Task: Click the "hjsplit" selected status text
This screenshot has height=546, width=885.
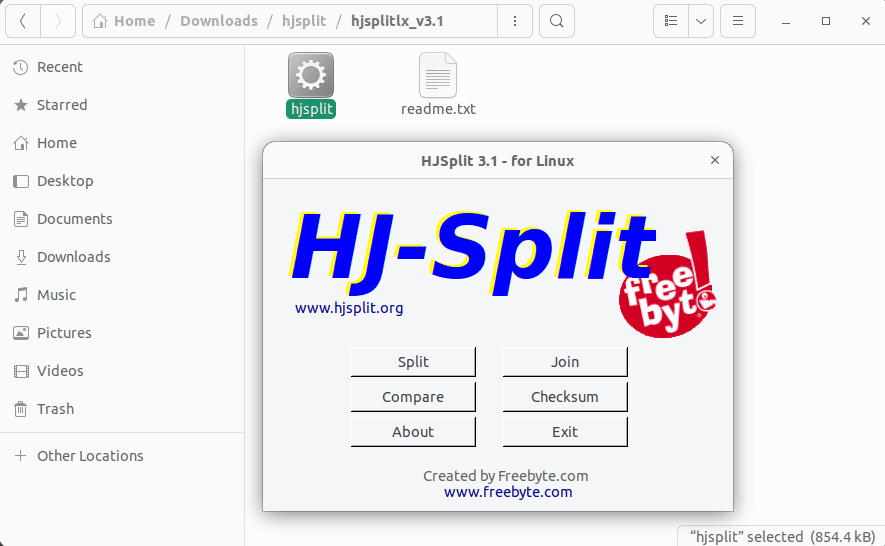Action: tap(782, 536)
